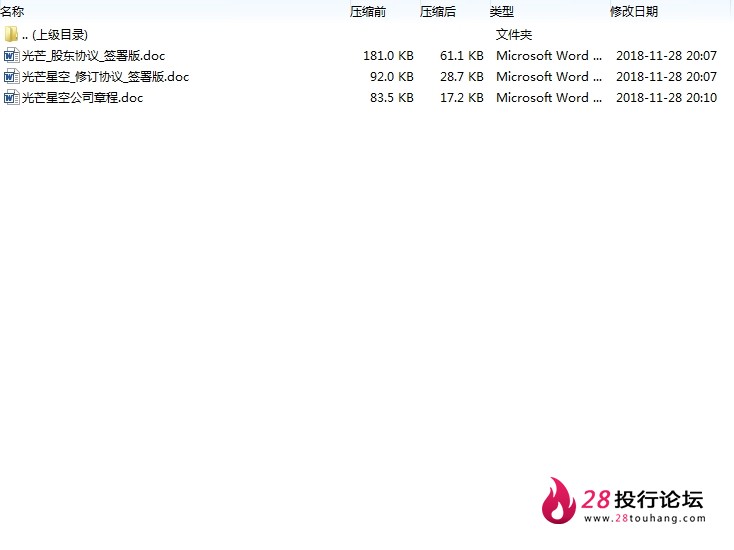The width and height of the screenshot is (734, 550).
Task: Click the 2018-11-28 20:10 date cell
Action: click(x=667, y=98)
